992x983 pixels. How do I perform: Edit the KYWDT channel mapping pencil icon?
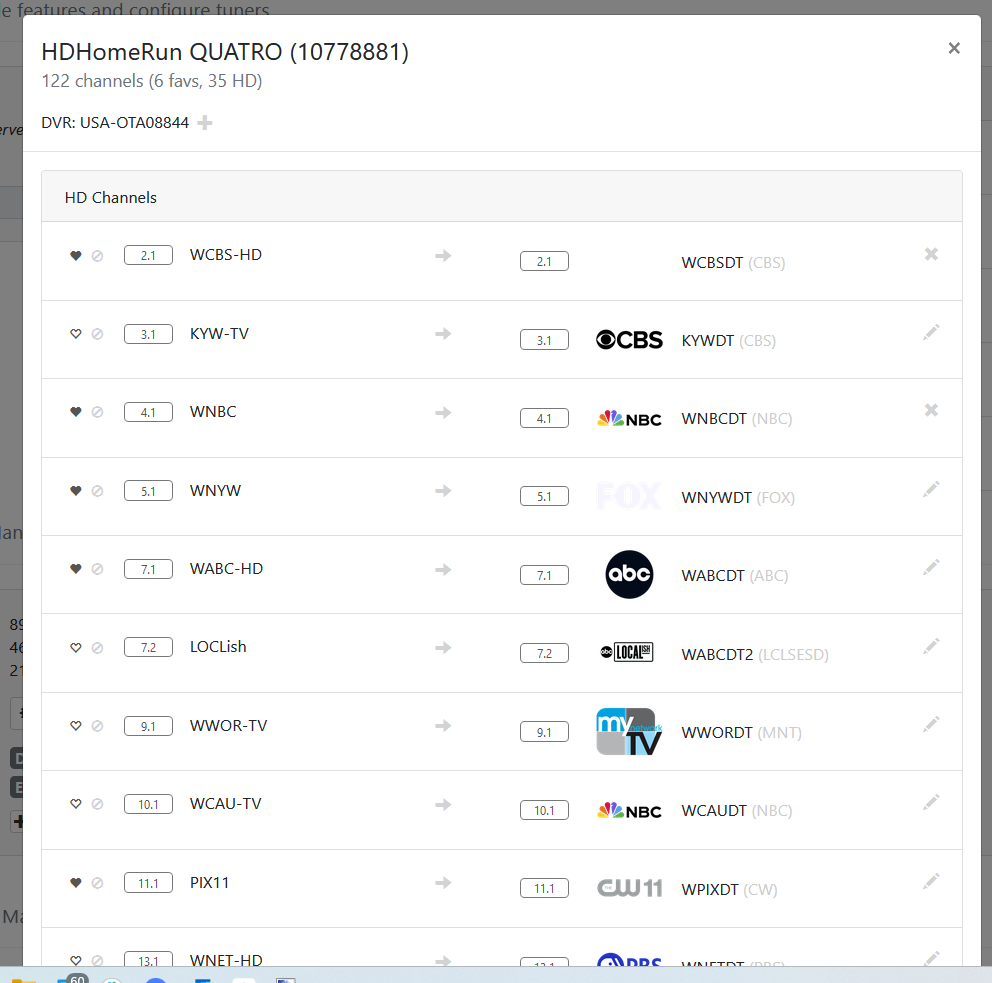[931, 332]
